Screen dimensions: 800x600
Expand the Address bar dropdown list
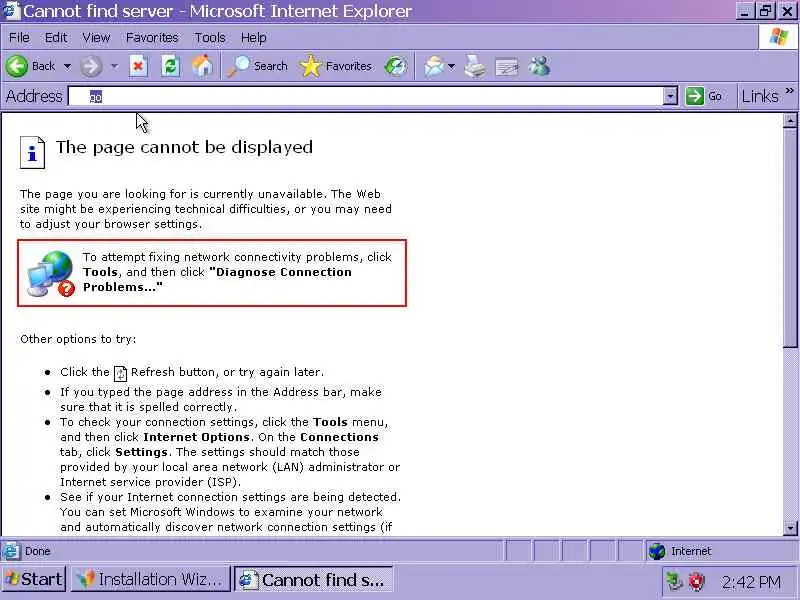point(670,96)
